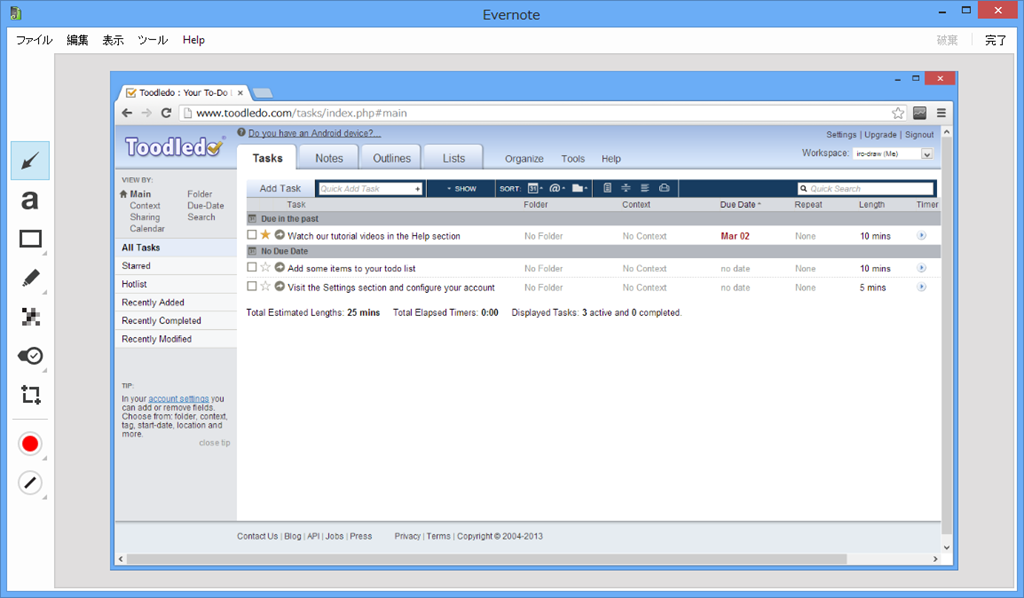Open the Workspace dropdown
Viewport: 1024px width, 598px height.
tap(893, 154)
